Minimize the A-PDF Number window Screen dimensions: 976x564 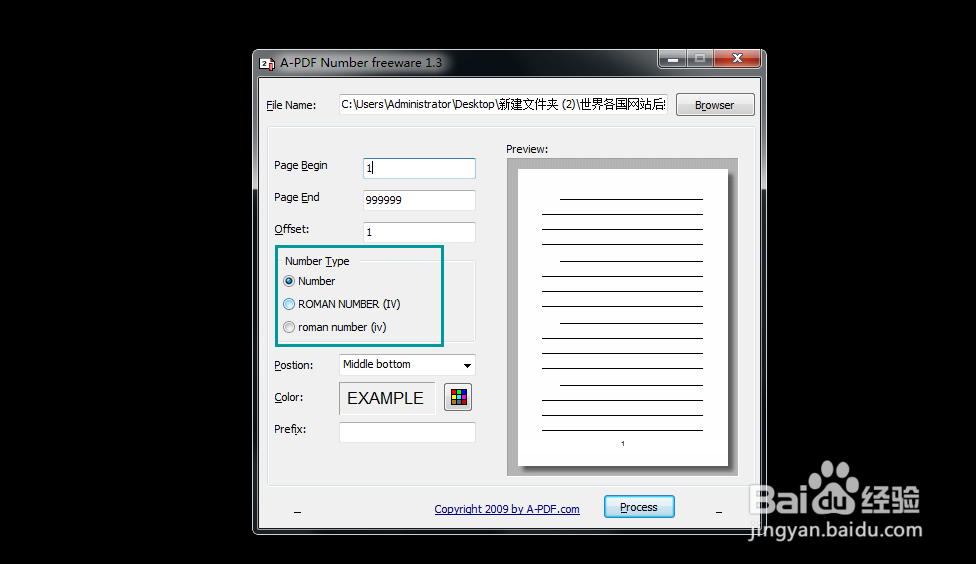tap(672, 59)
